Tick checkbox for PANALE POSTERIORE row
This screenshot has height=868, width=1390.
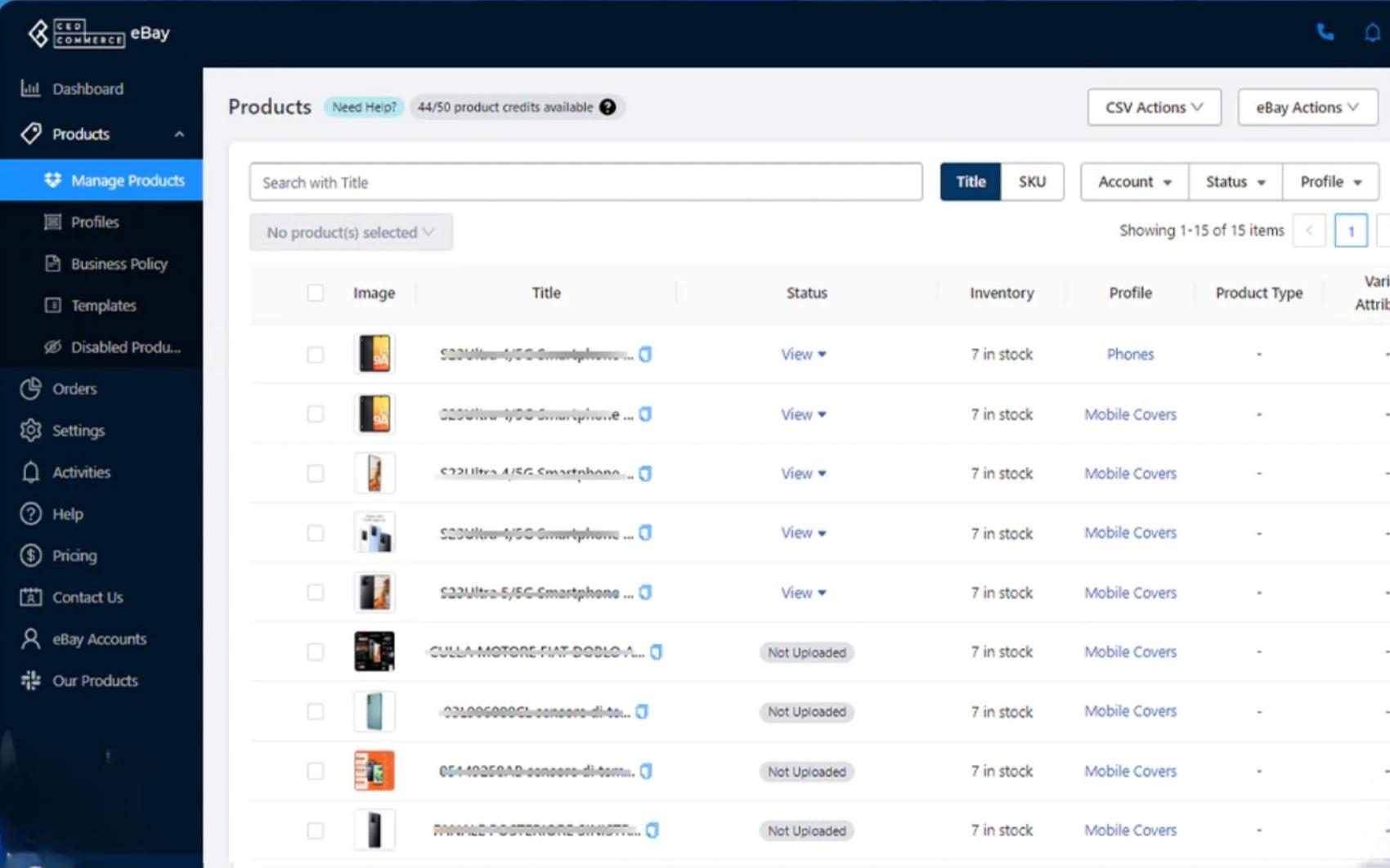point(316,830)
